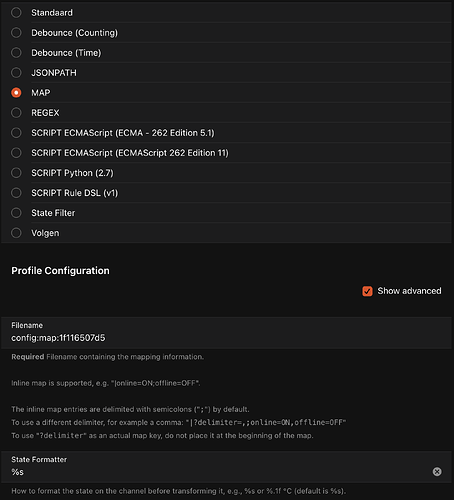Select SCRIPT ECMAScript 262 Edition 11
The image size is (454, 500).
pyautogui.click(x=16, y=153)
